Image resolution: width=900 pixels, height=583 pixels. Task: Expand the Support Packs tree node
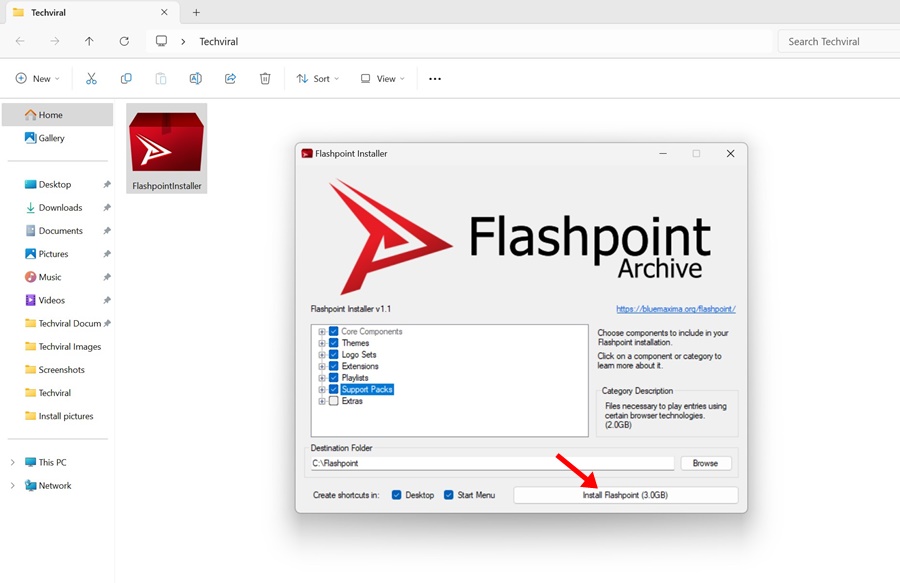click(x=322, y=390)
